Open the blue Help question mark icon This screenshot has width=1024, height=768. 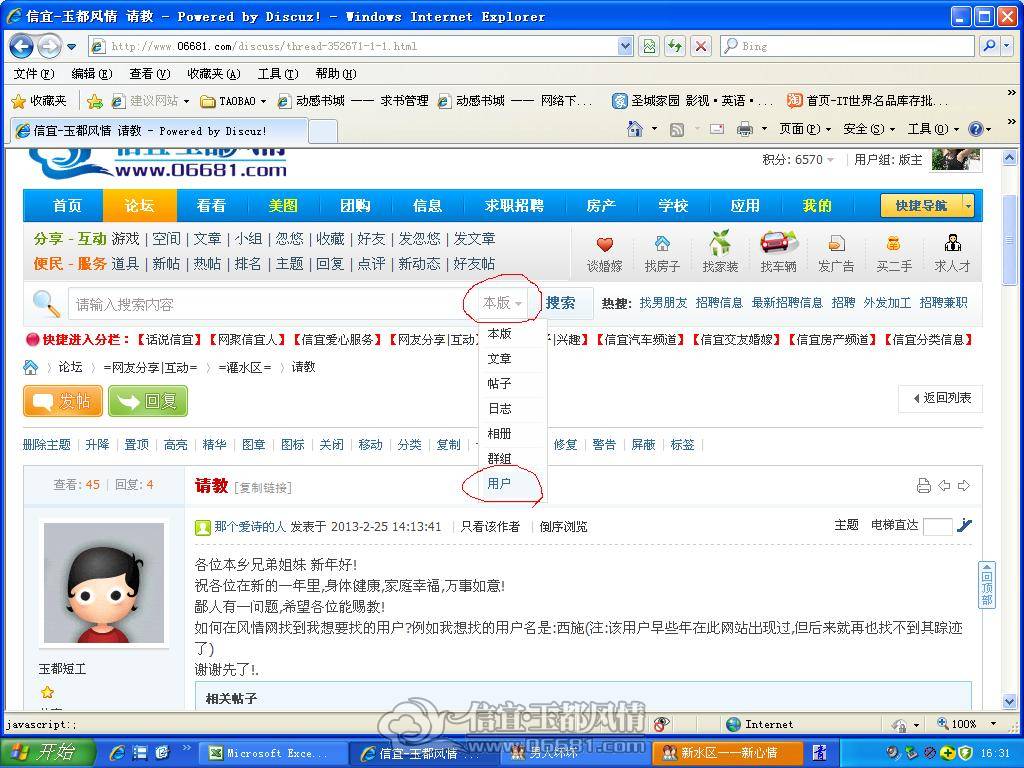pyautogui.click(x=976, y=129)
